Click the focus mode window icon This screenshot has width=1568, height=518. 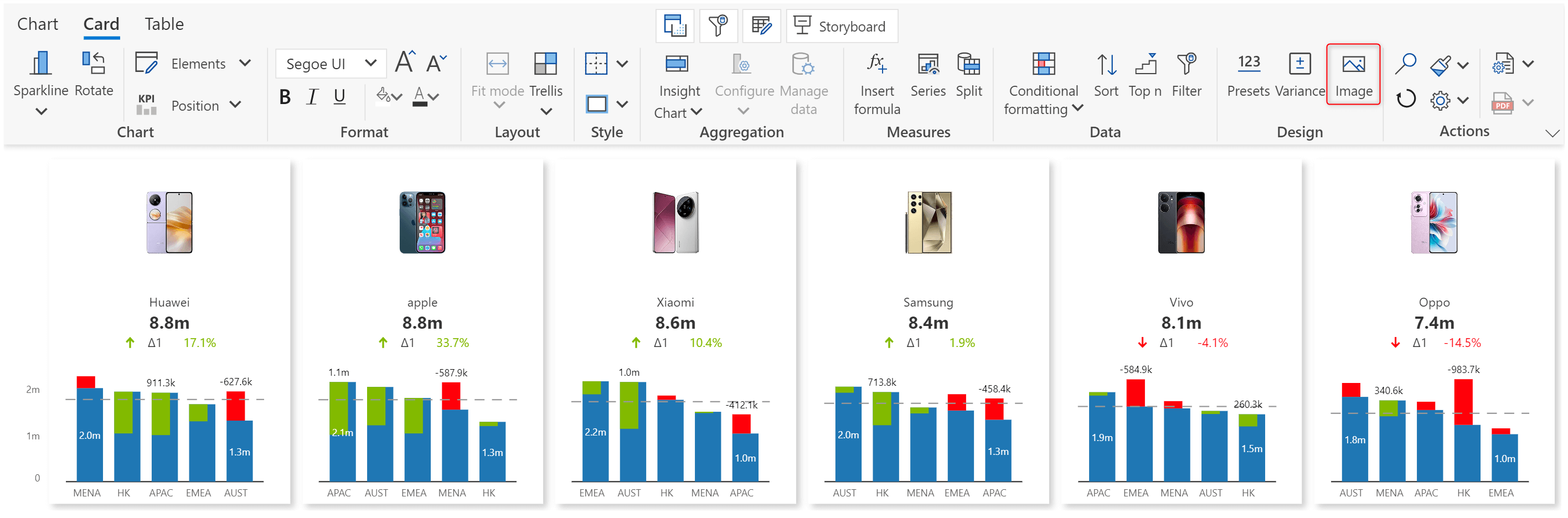(x=674, y=26)
